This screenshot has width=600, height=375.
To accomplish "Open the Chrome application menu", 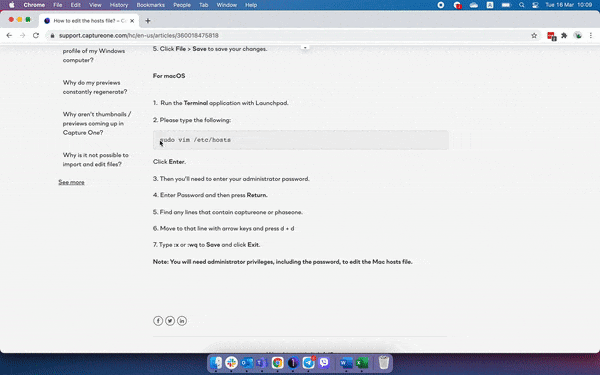I will [x=34, y=5].
